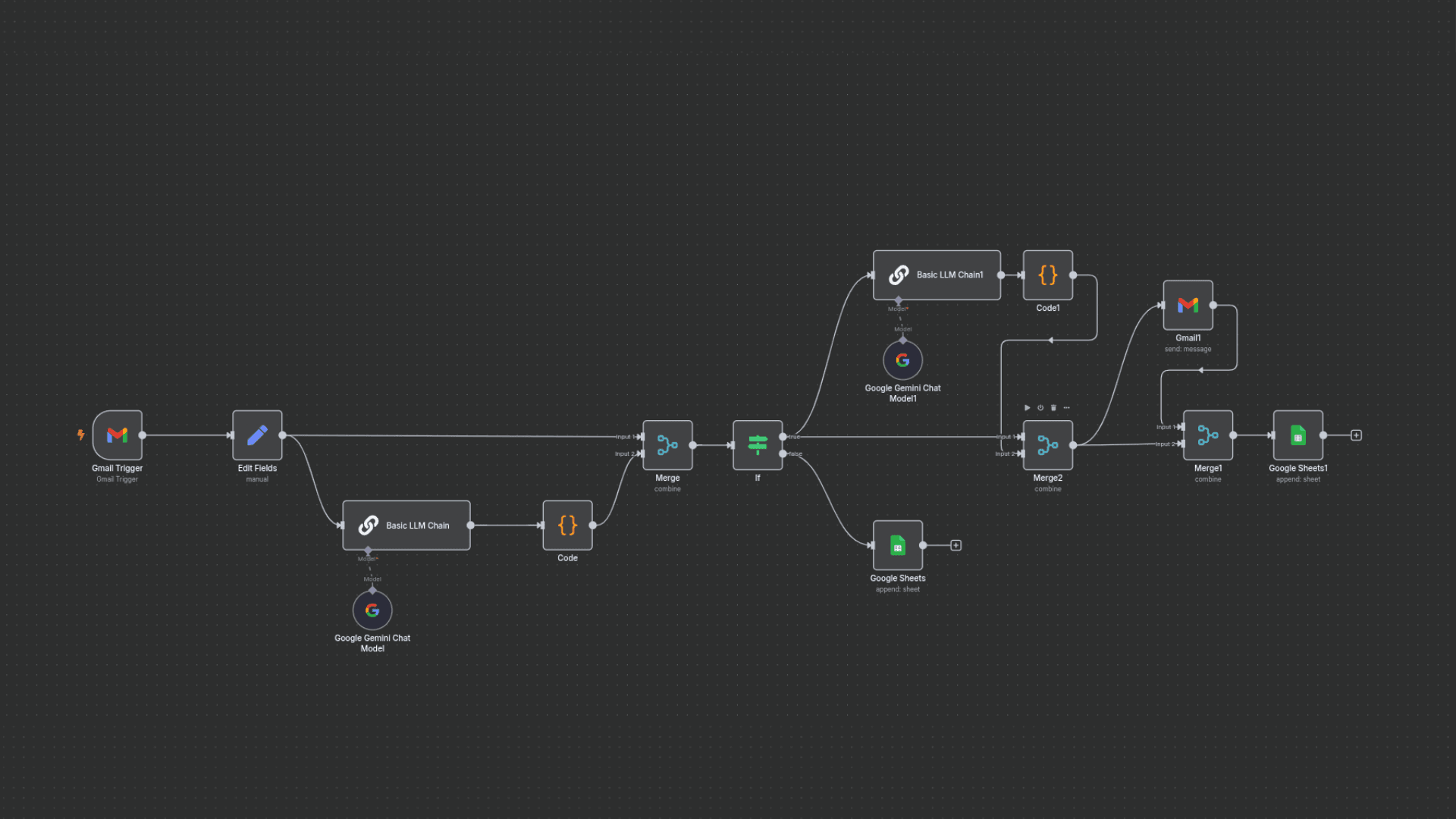Open the Google Sheets append node
This screenshot has width=1456, height=819.
[x=898, y=545]
